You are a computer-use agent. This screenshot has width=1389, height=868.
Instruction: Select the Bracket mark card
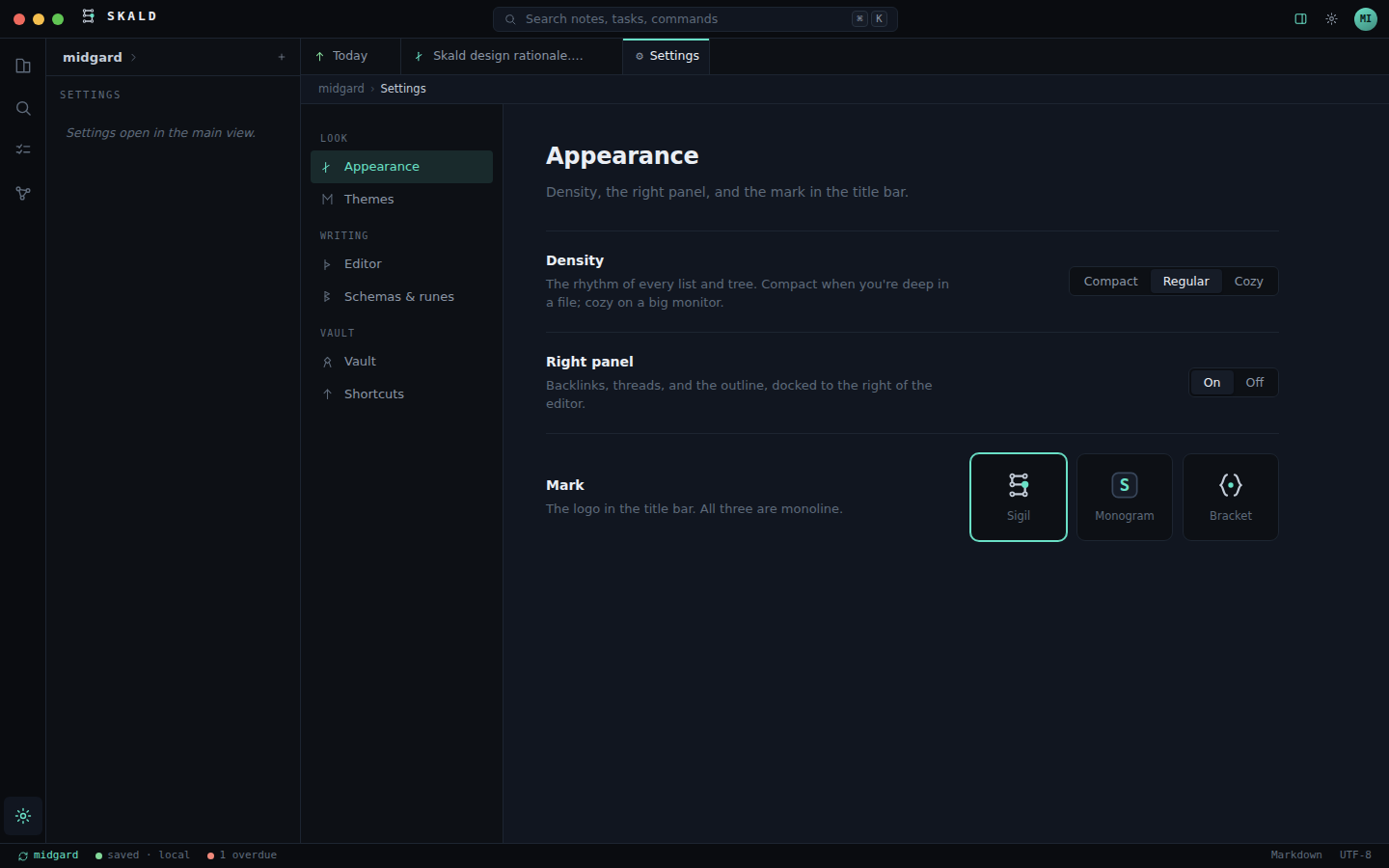click(1231, 497)
